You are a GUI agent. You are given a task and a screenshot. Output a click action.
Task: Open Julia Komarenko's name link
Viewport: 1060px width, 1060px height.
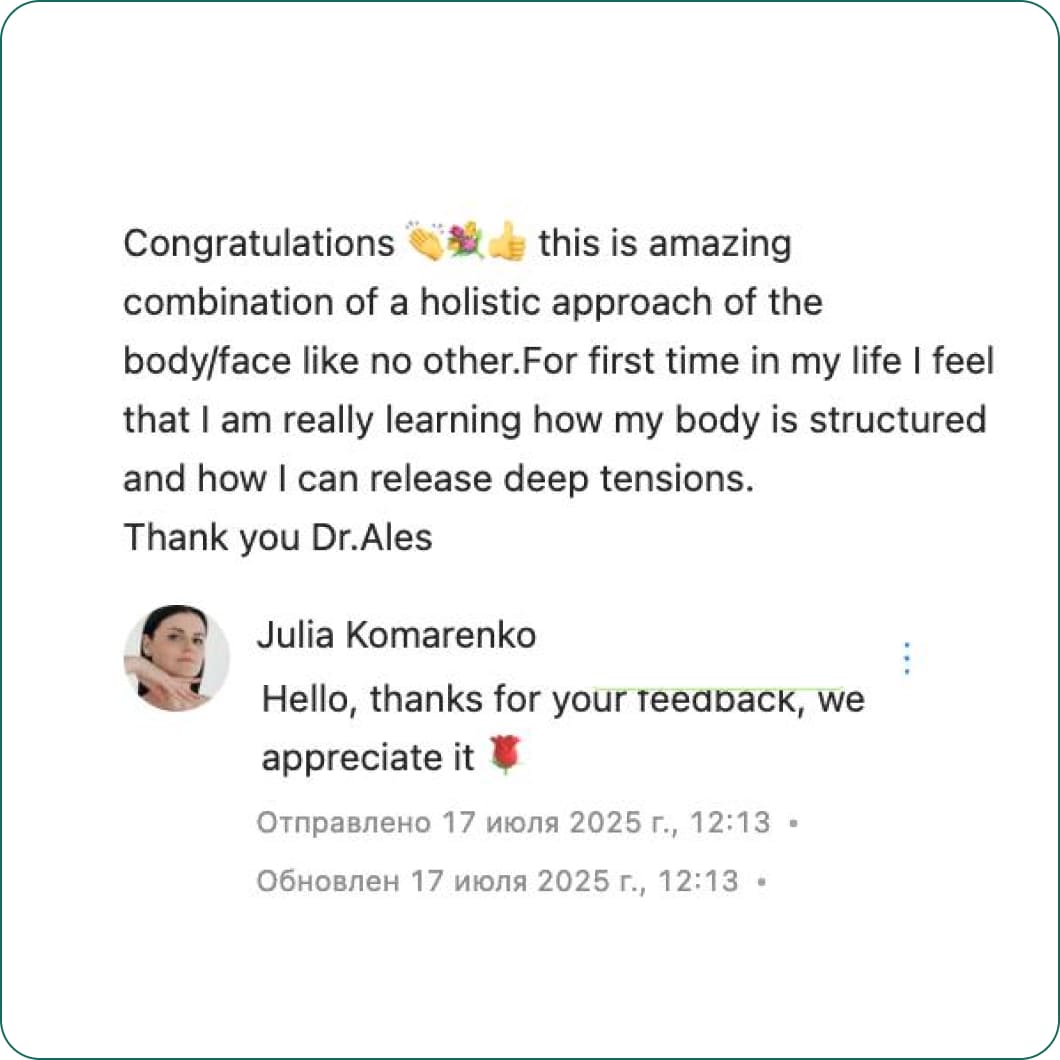coord(396,635)
